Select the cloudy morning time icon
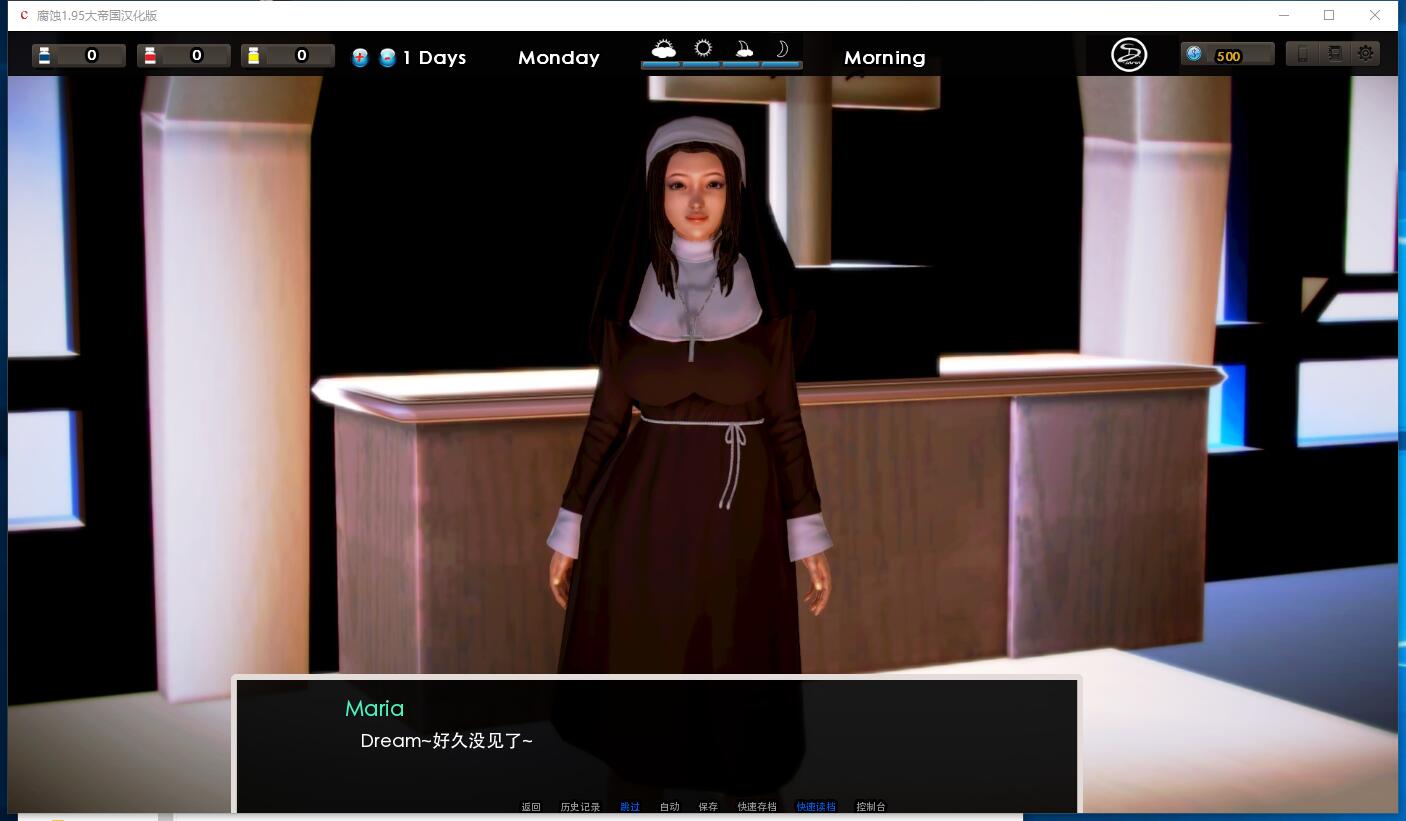Image resolution: width=1406 pixels, height=821 pixels. click(662, 49)
